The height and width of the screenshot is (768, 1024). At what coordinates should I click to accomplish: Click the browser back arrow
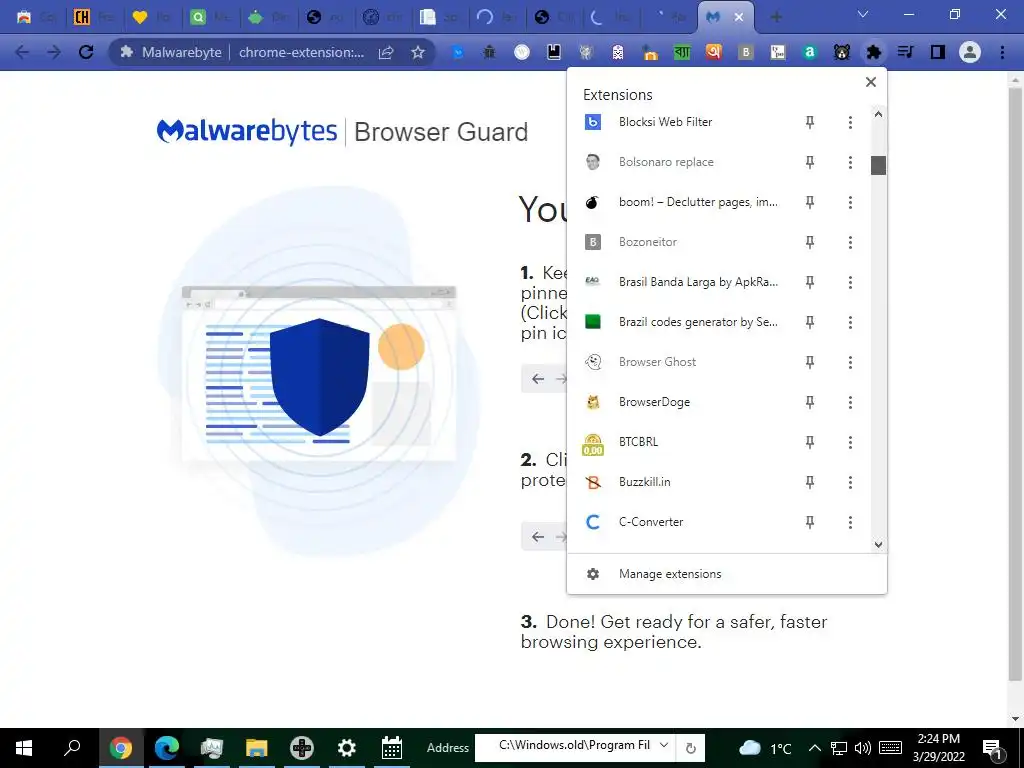pyautogui.click(x=22, y=52)
